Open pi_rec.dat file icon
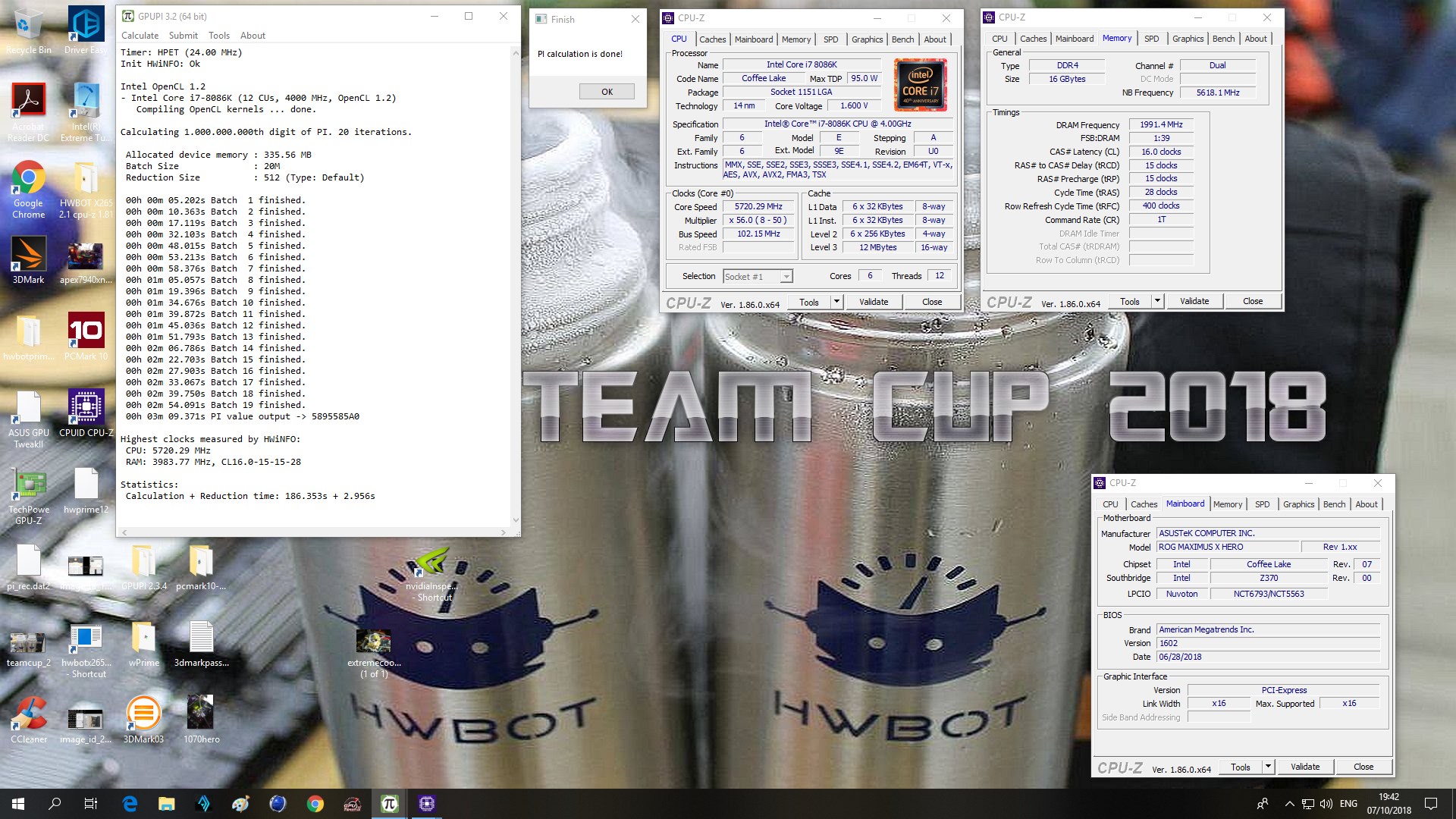Screen dimensions: 1456x819 point(28,569)
